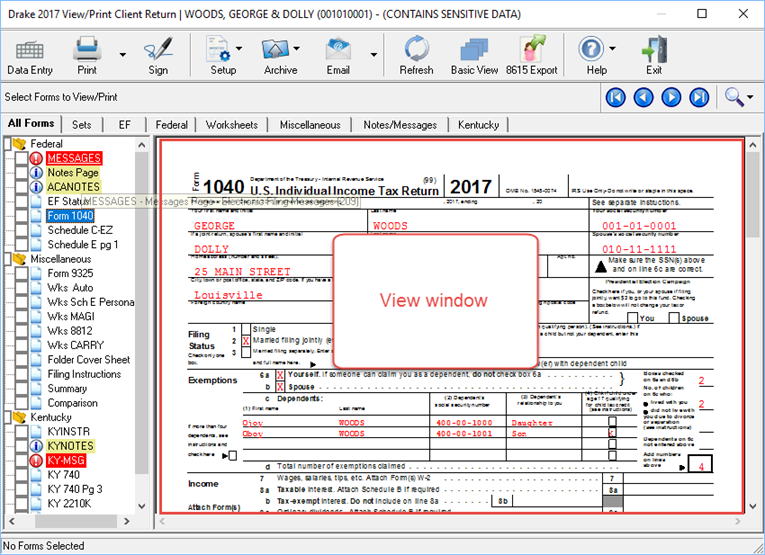The image size is (765, 555).
Task: Click info icon beside KYNOTES
Action: pos(37,446)
